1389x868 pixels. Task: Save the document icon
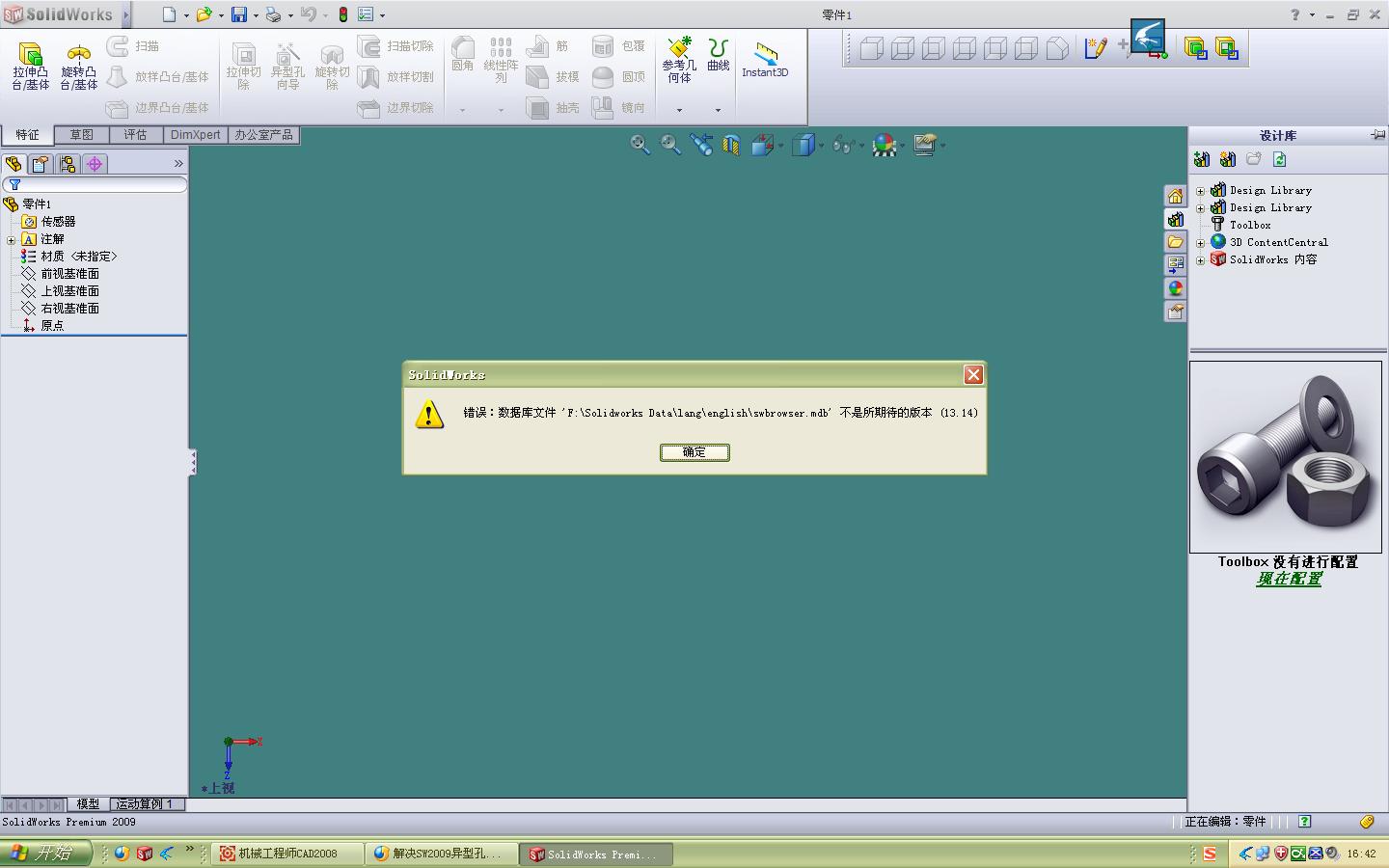[x=238, y=14]
